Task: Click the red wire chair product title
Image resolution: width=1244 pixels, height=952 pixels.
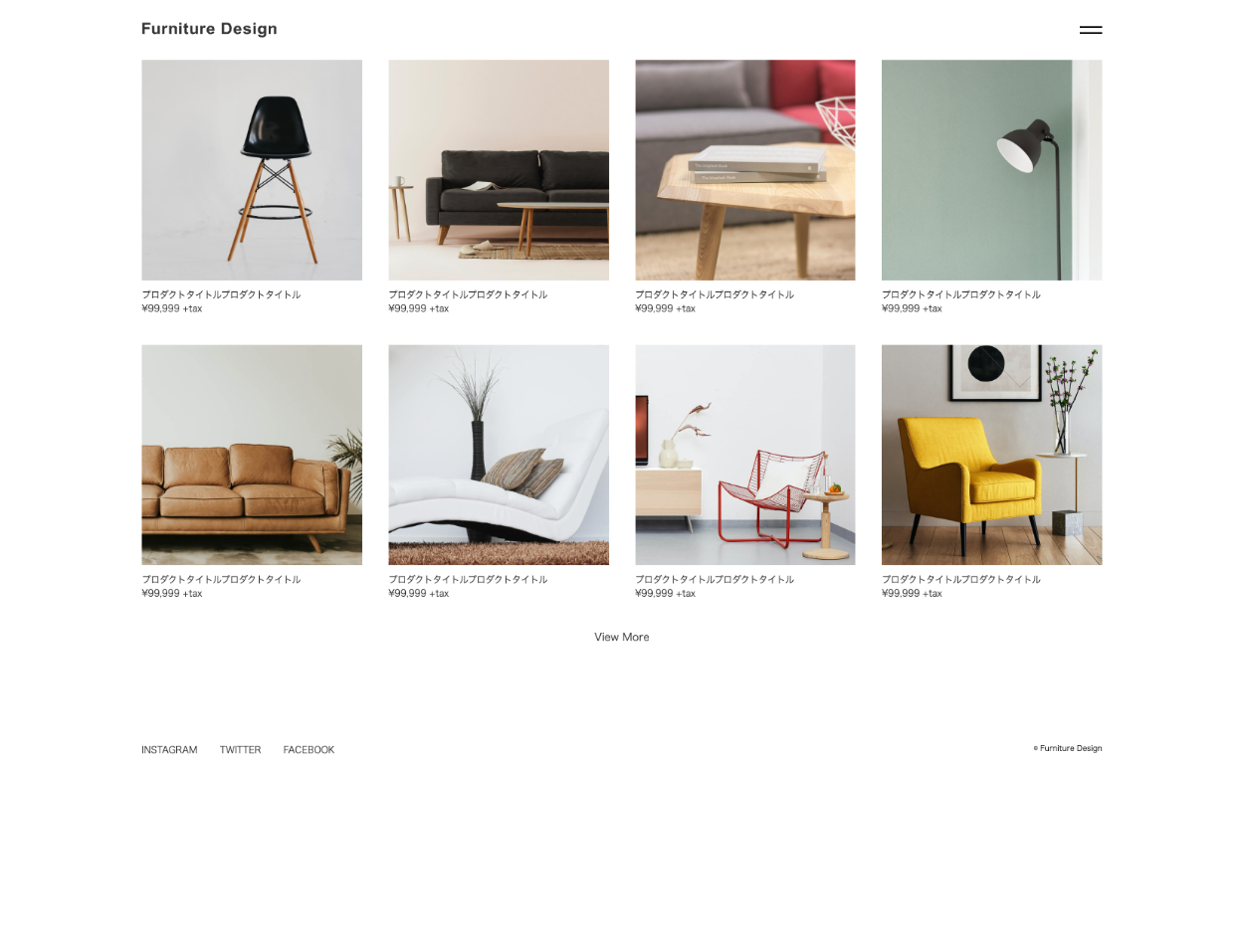Action: pyautogui.click(x=715, y=579)
